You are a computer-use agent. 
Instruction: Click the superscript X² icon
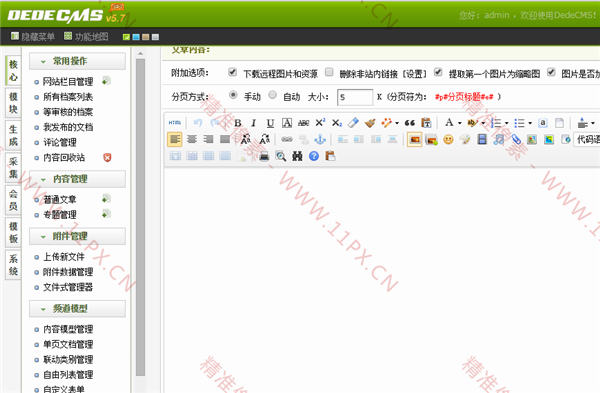pos(320,123)
